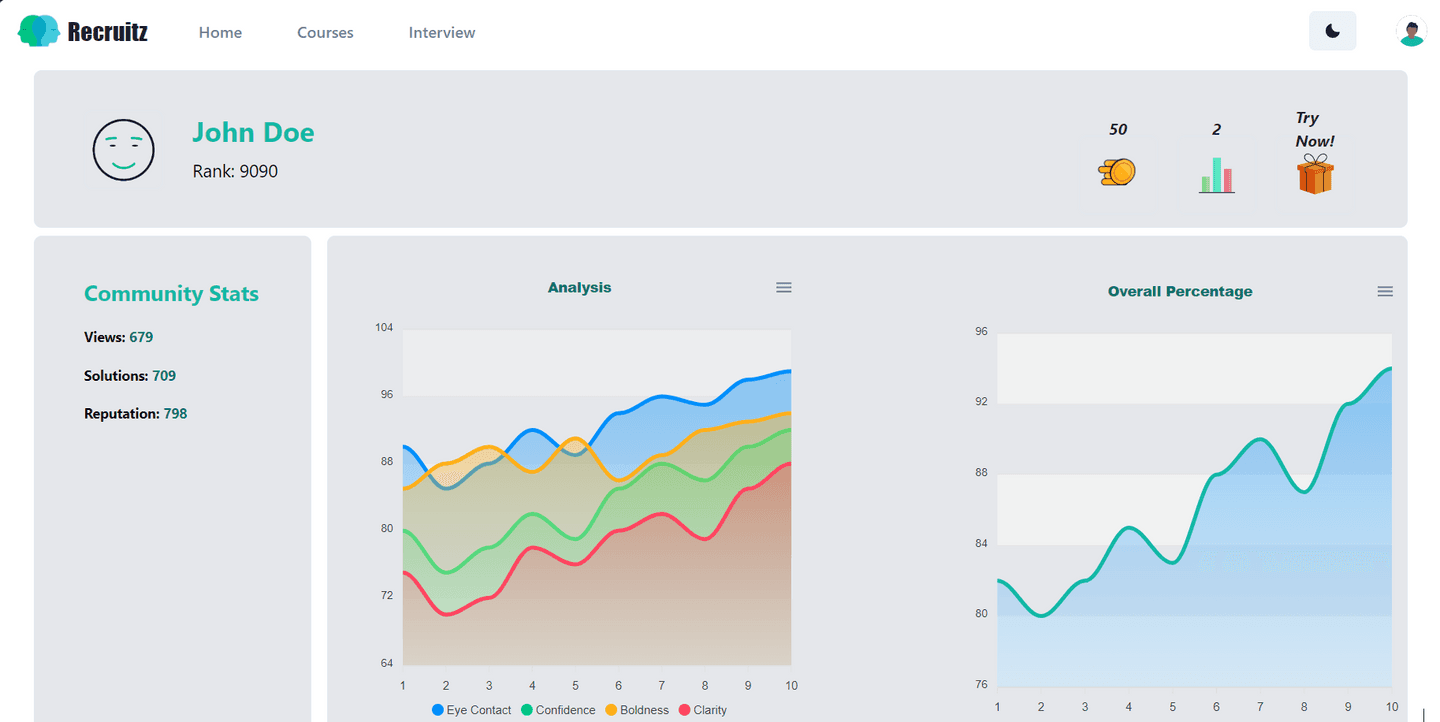Click the Recruitz brand name text
Image resolution: width=1440 pixels, height=722 pixels.
pos(108,32)
